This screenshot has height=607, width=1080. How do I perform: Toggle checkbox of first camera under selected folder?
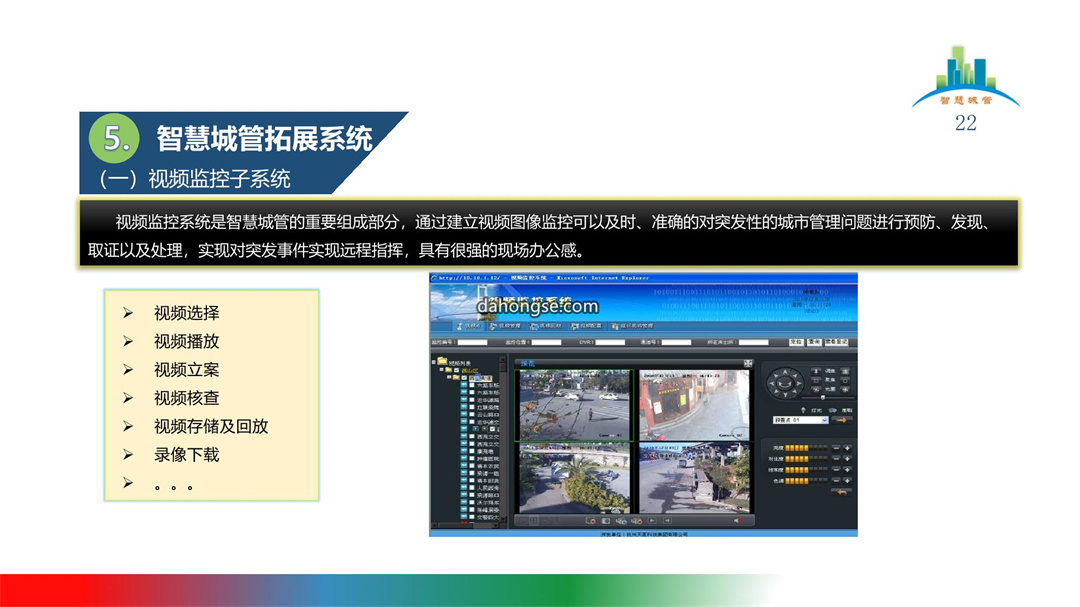coord(472,385)
